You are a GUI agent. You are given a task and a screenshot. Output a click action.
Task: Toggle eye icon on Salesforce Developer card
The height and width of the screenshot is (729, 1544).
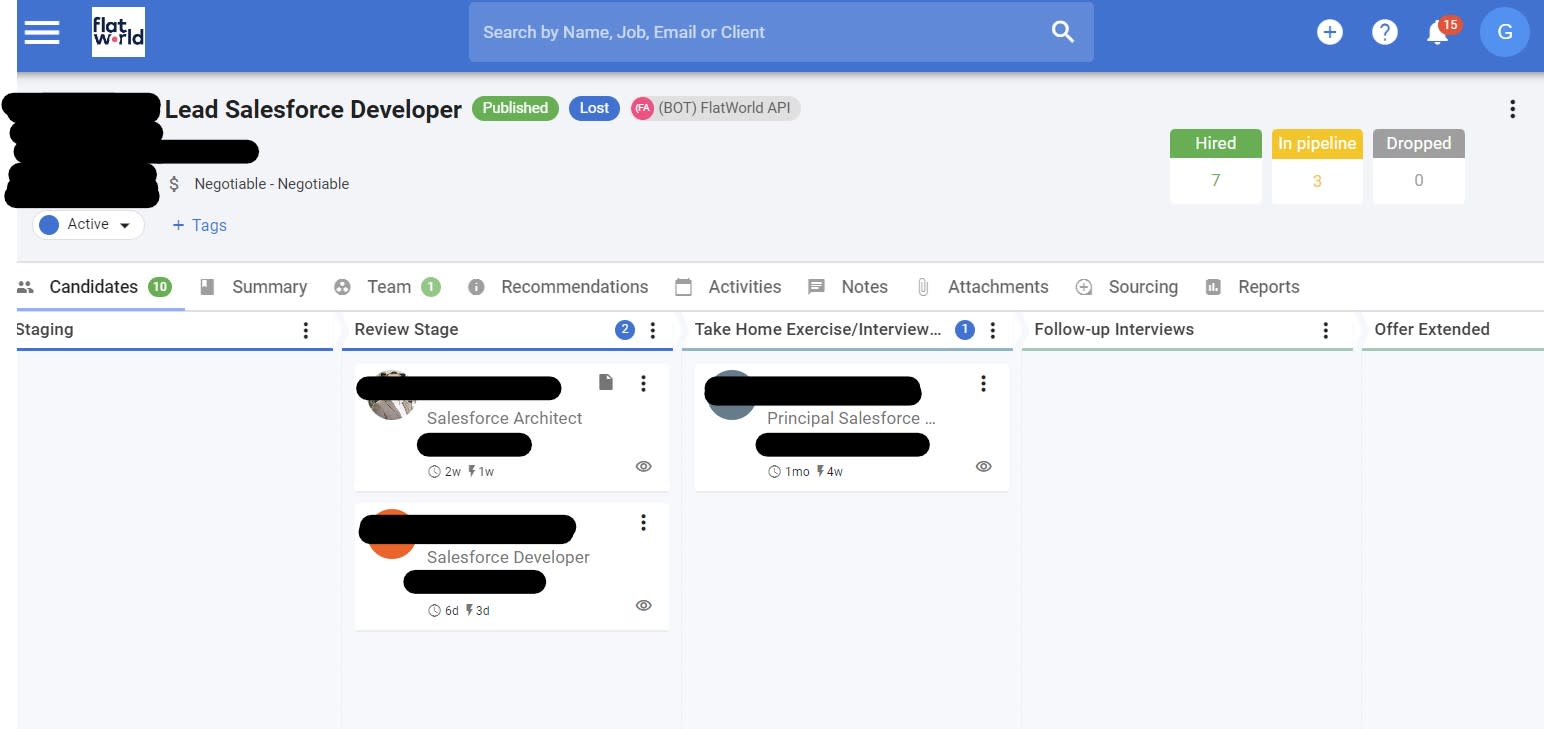(643, 605)
